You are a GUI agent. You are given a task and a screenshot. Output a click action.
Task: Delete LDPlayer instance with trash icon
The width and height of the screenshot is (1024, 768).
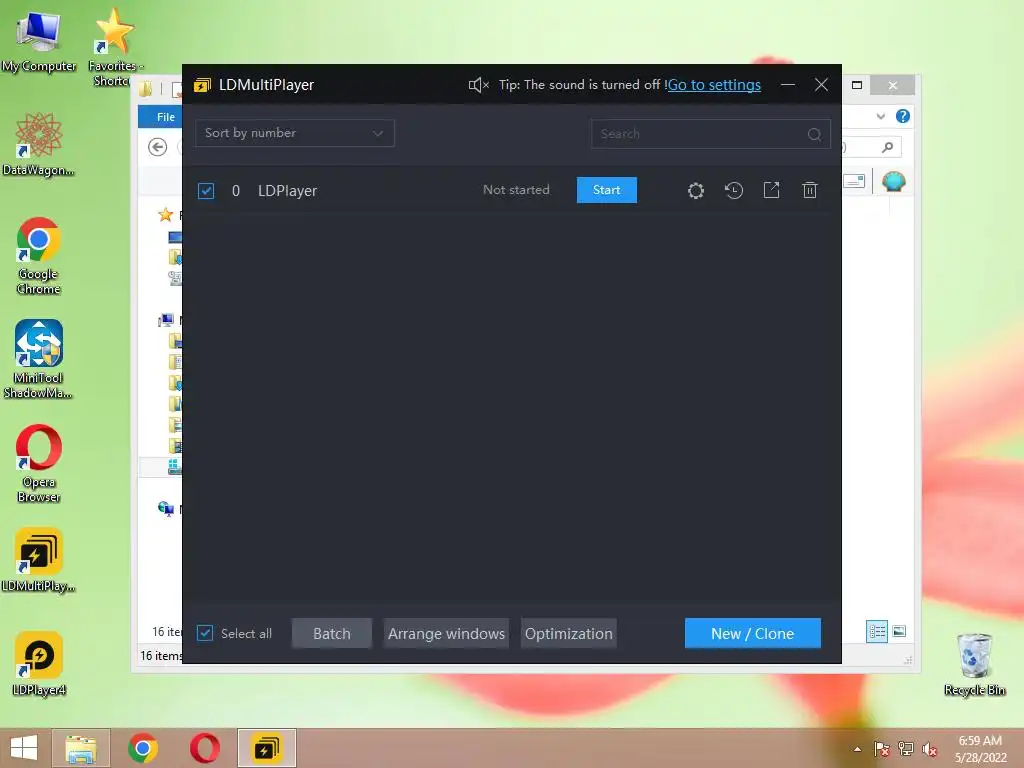pyautogui.click(x=810, y=190)
